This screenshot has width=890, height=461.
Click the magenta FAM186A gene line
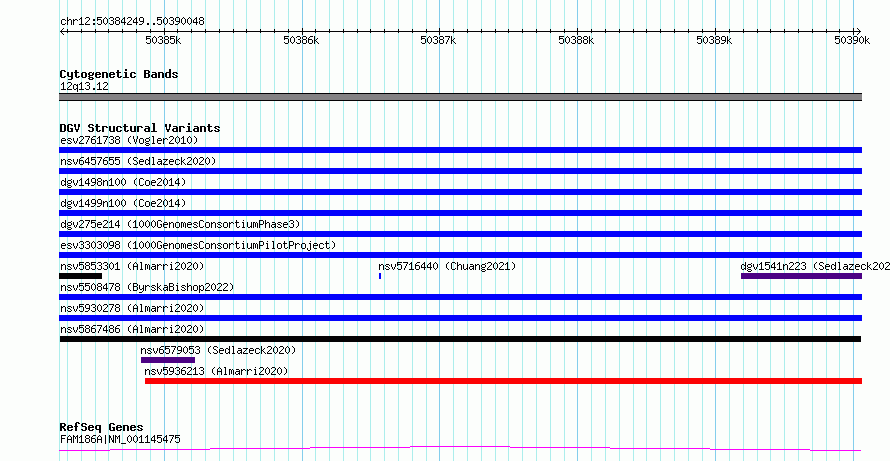pos(460,449)
